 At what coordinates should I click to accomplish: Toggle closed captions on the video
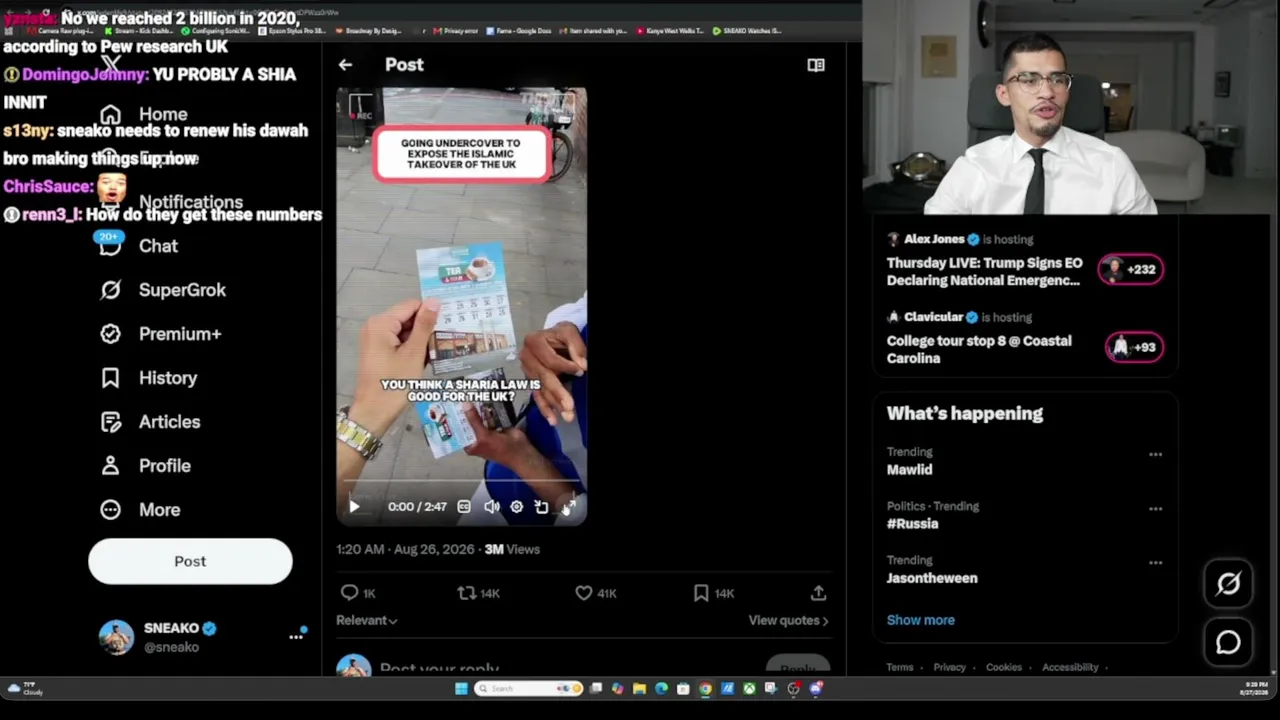coord(464,507)
